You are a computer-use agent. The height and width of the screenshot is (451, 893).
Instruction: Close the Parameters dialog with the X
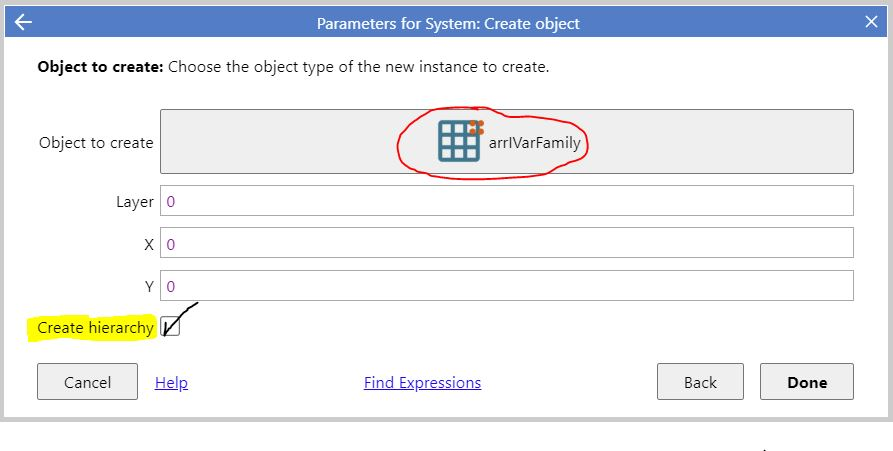pos(871,22)
